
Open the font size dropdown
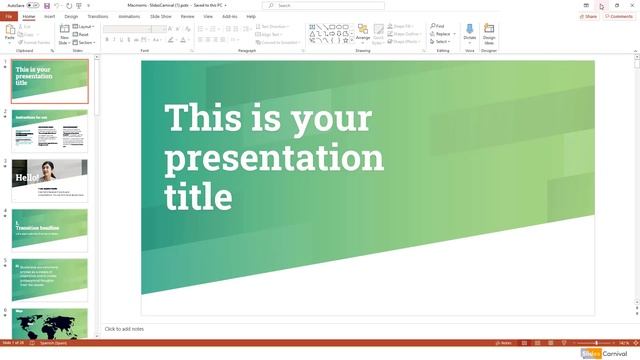point(159,29)
